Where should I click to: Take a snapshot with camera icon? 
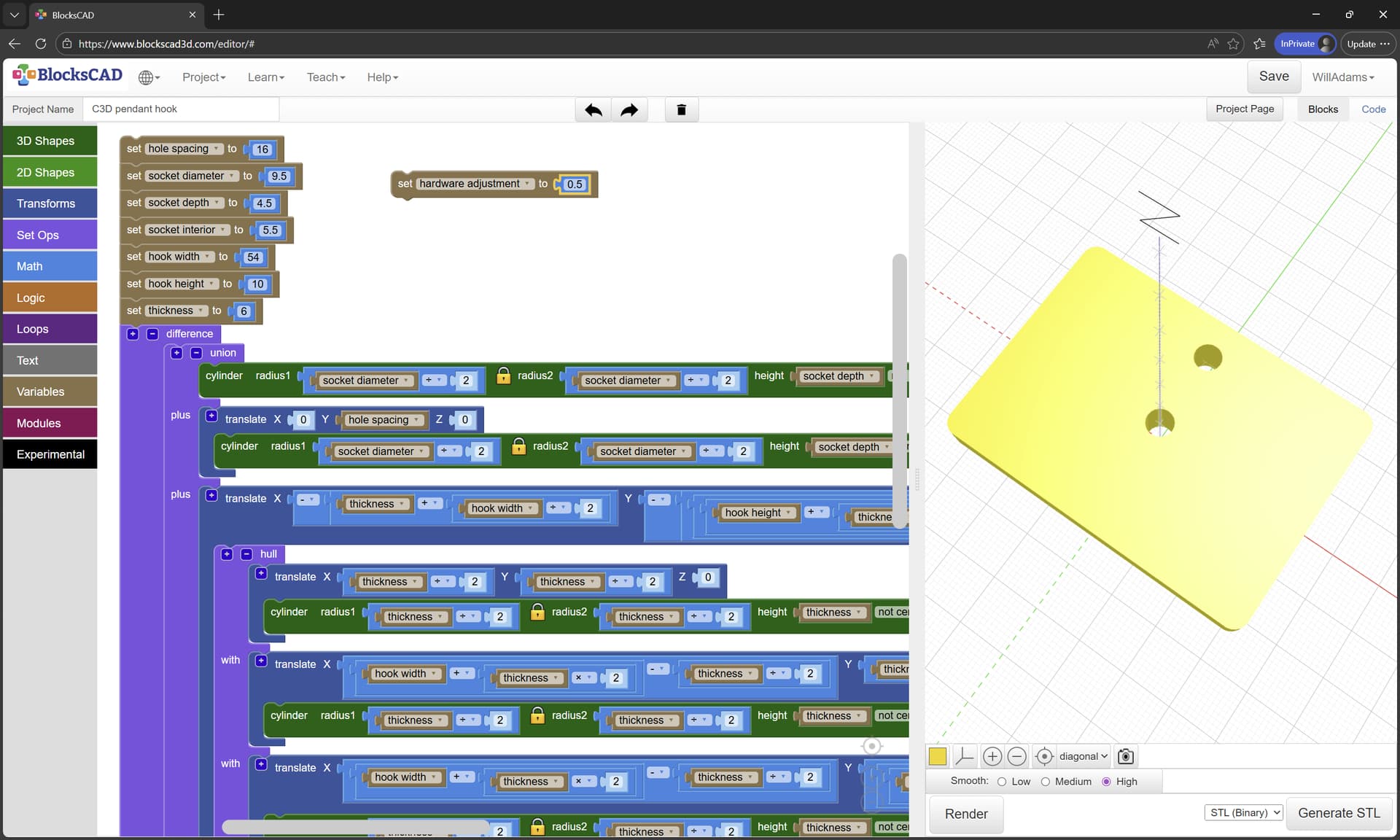click(x=1126, y=756)
